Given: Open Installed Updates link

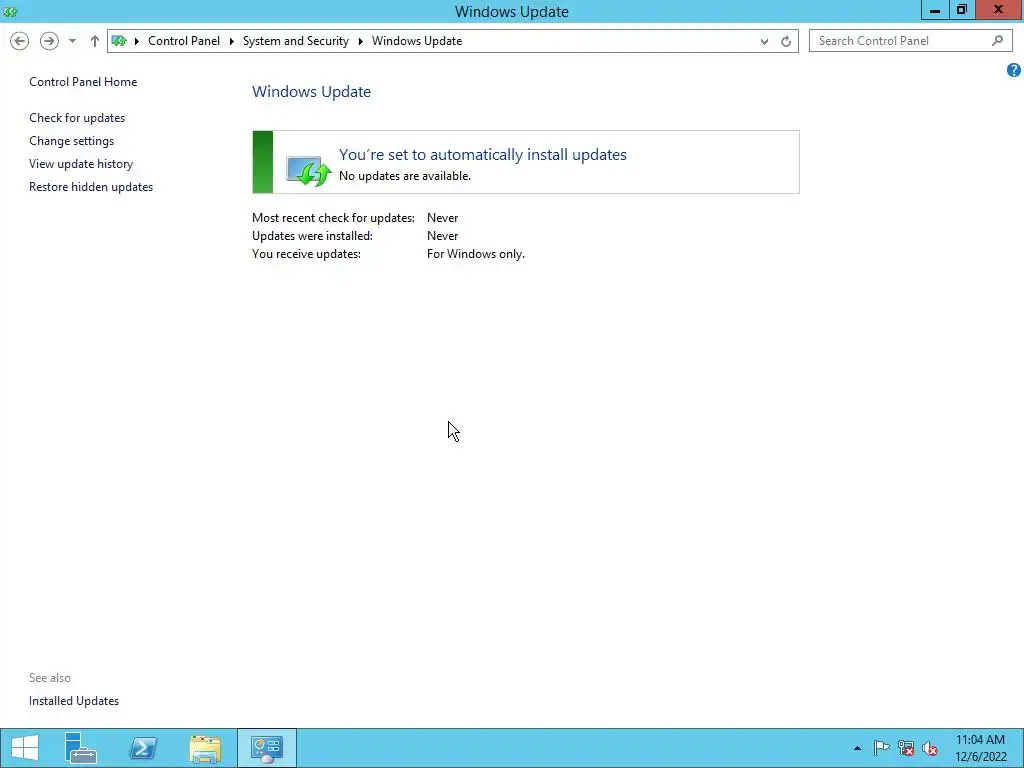Looking at the screenshot, I should [74, 701].
